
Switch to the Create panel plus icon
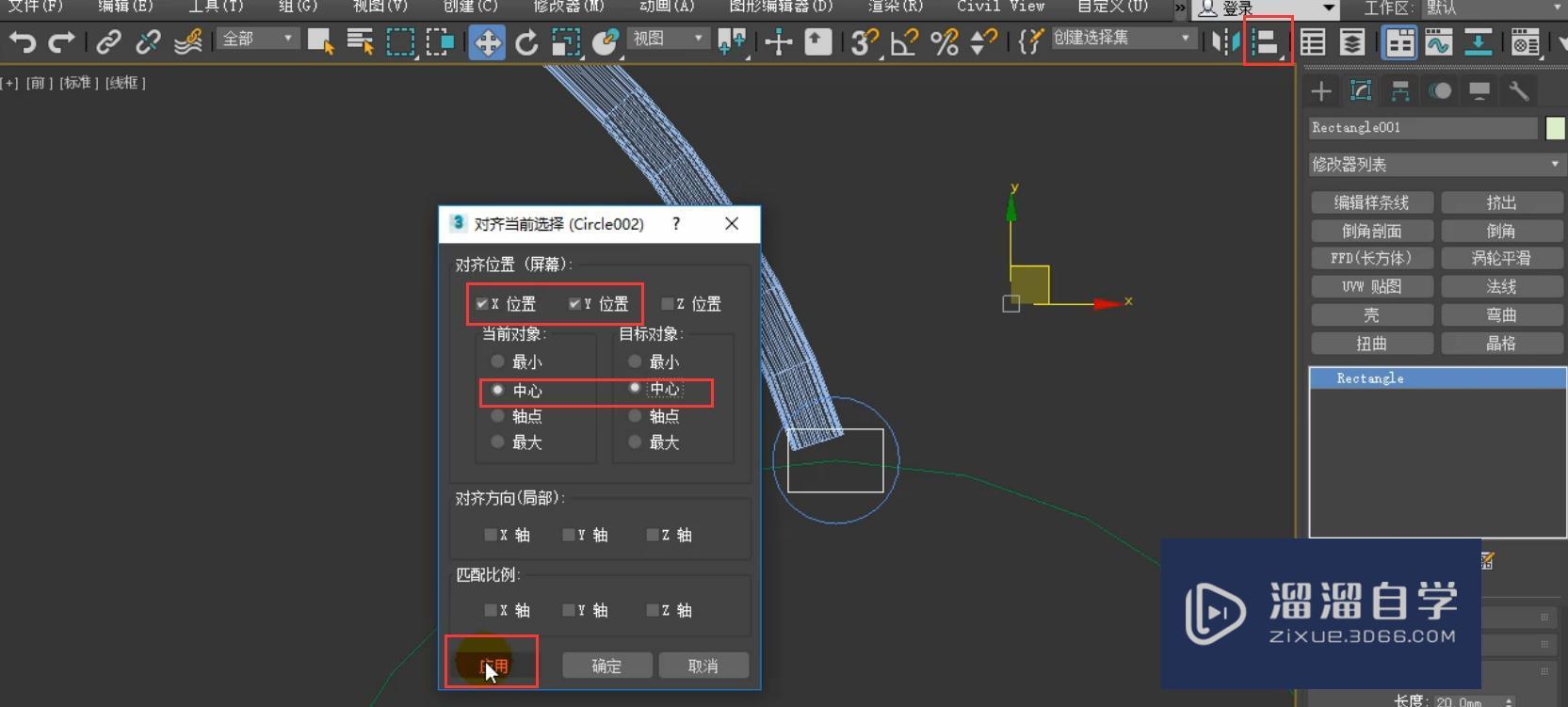tap(1321, 91)
